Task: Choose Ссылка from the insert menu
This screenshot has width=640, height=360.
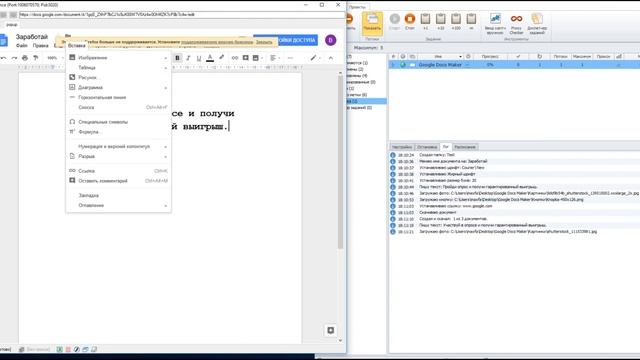Action: [118, 171]
